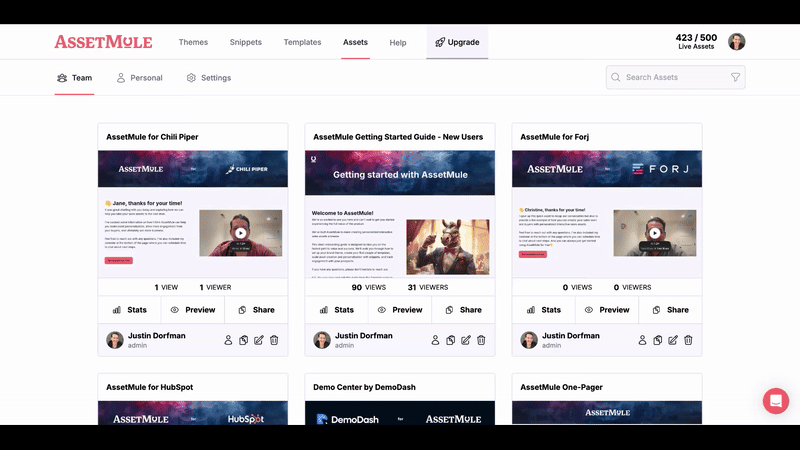This screenshot has height=450, width=800.
Task: Click the Forj card banner
Action: [x=607, y=169]
